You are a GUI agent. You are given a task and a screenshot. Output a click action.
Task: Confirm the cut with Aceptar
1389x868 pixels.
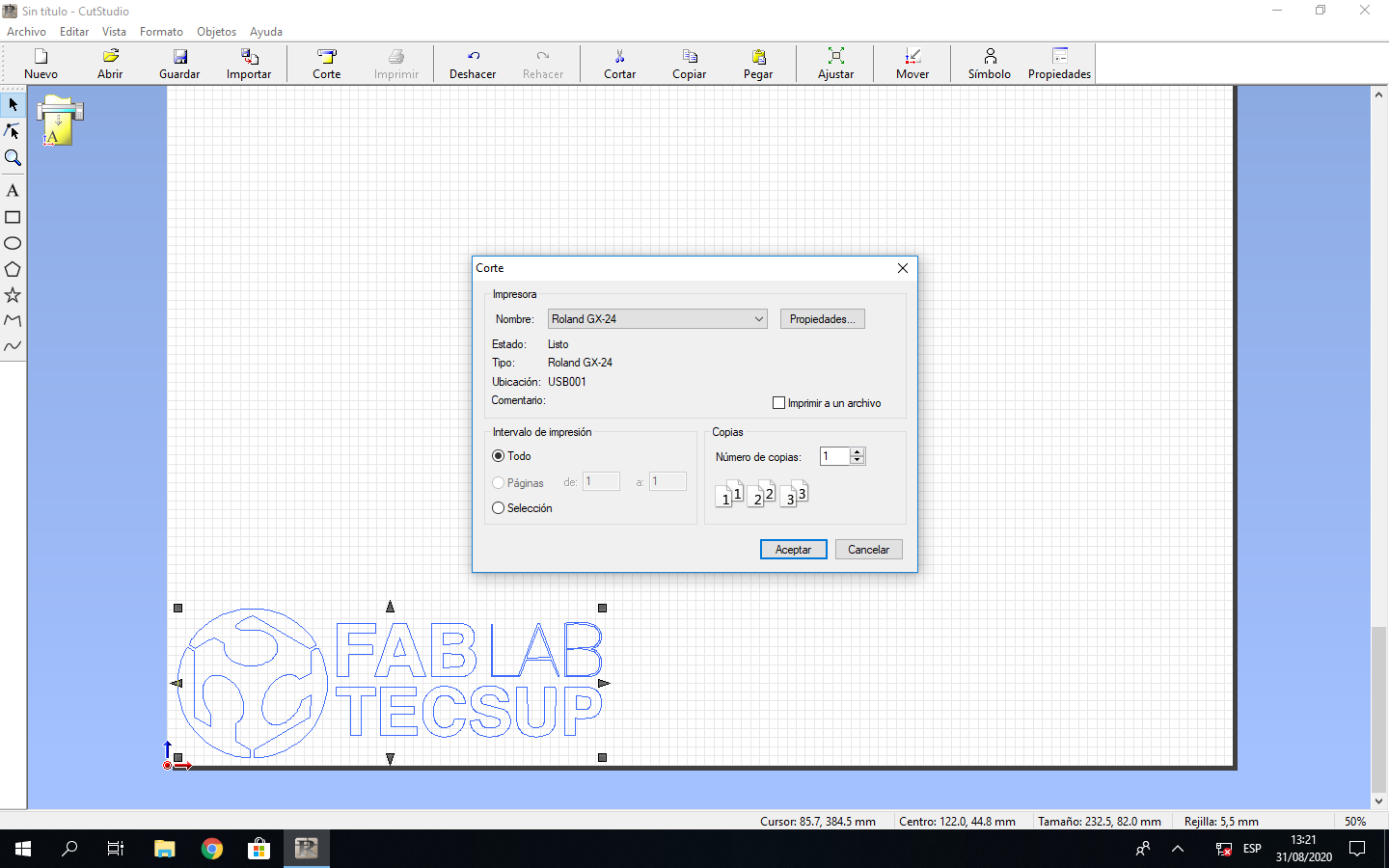click(x=794, y=550)
